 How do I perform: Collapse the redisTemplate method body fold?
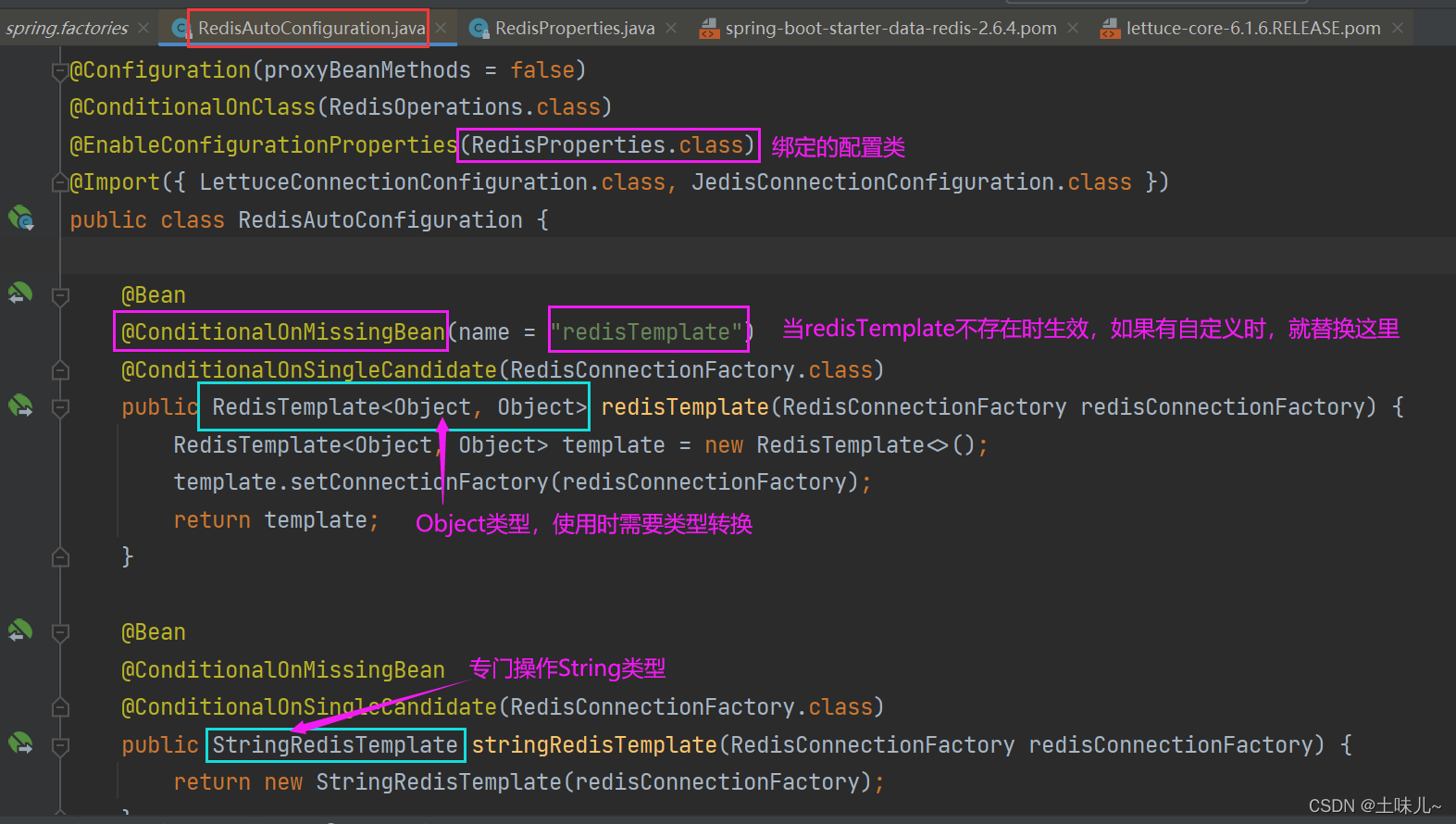click(x=60, y=407)
